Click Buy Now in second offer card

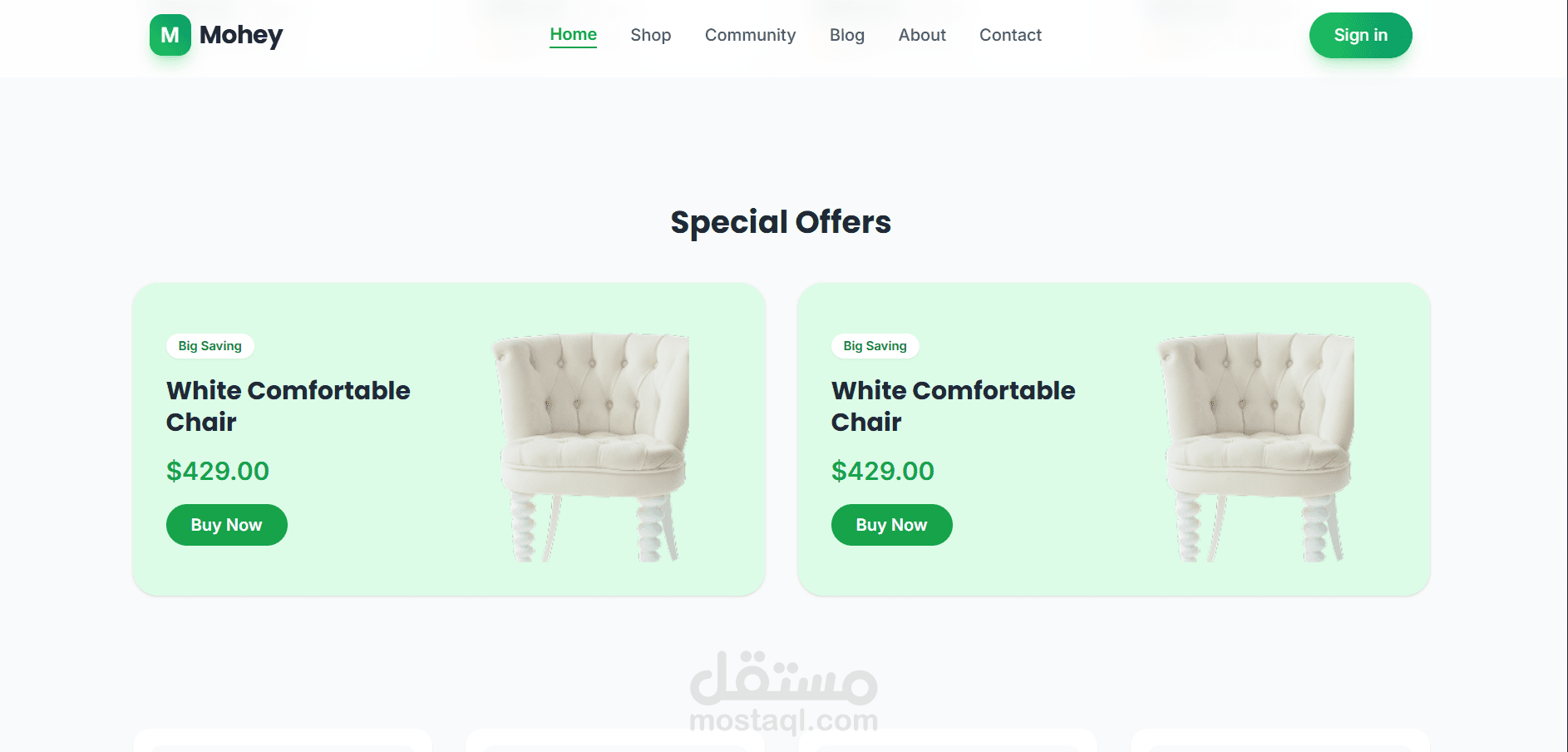891,525
